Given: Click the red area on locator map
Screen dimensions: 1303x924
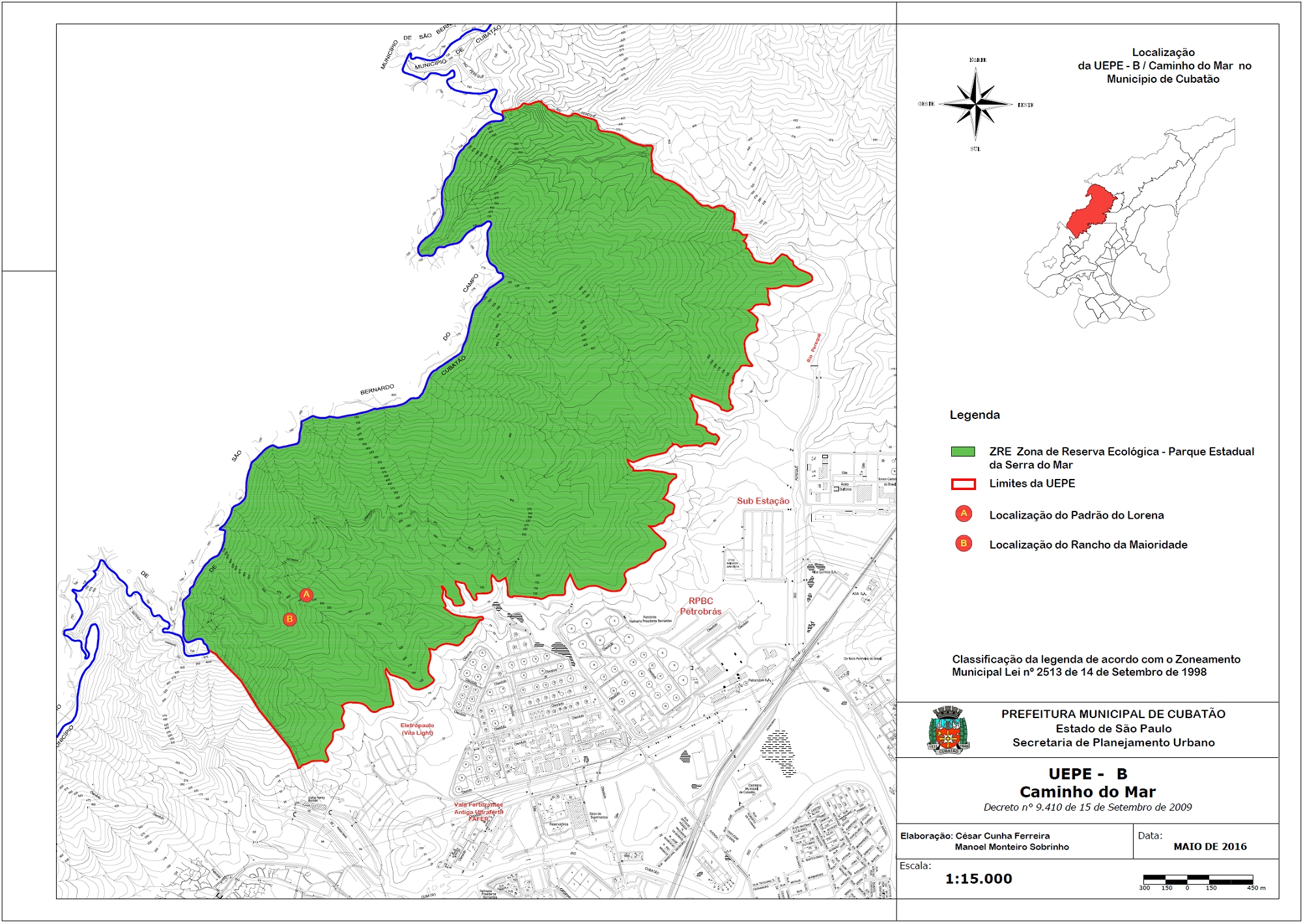Looking at the screenshot, I should tap(1092, 210).
